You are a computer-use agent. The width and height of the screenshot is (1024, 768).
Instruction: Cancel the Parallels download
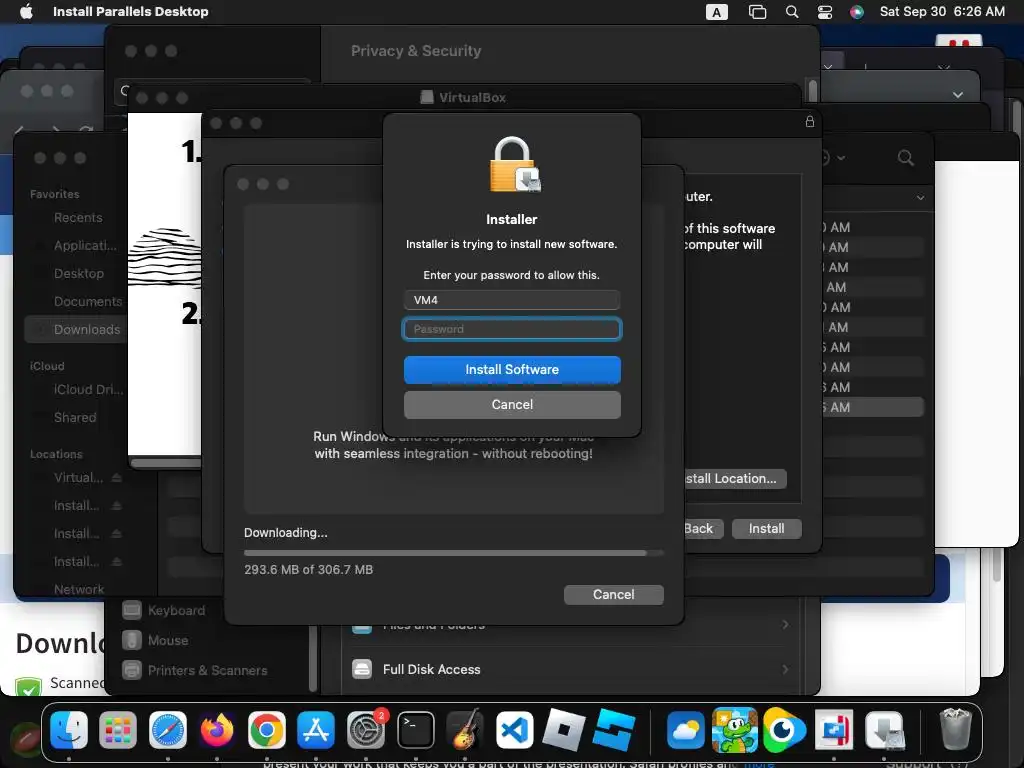(613, 594)
